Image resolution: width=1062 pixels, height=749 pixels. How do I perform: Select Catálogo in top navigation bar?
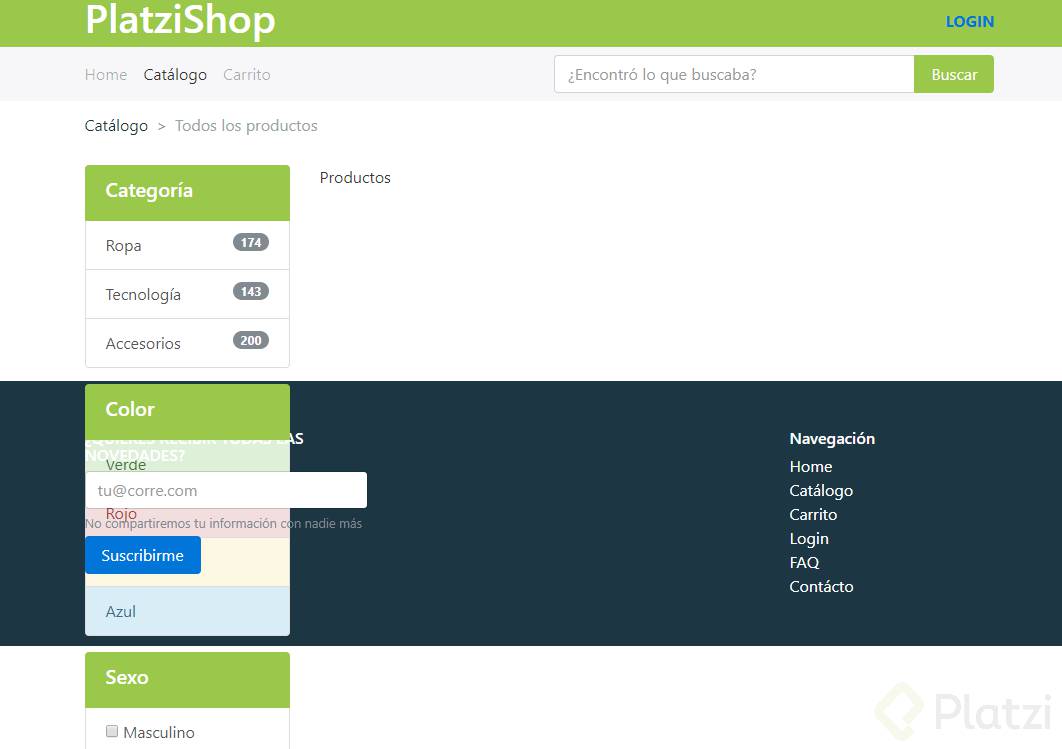click(x=175, y=74)
